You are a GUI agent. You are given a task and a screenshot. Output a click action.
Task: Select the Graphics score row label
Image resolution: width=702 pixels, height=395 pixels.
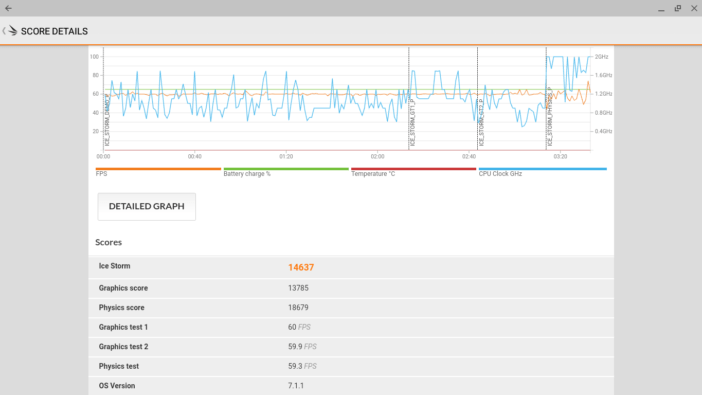[123, 288]
